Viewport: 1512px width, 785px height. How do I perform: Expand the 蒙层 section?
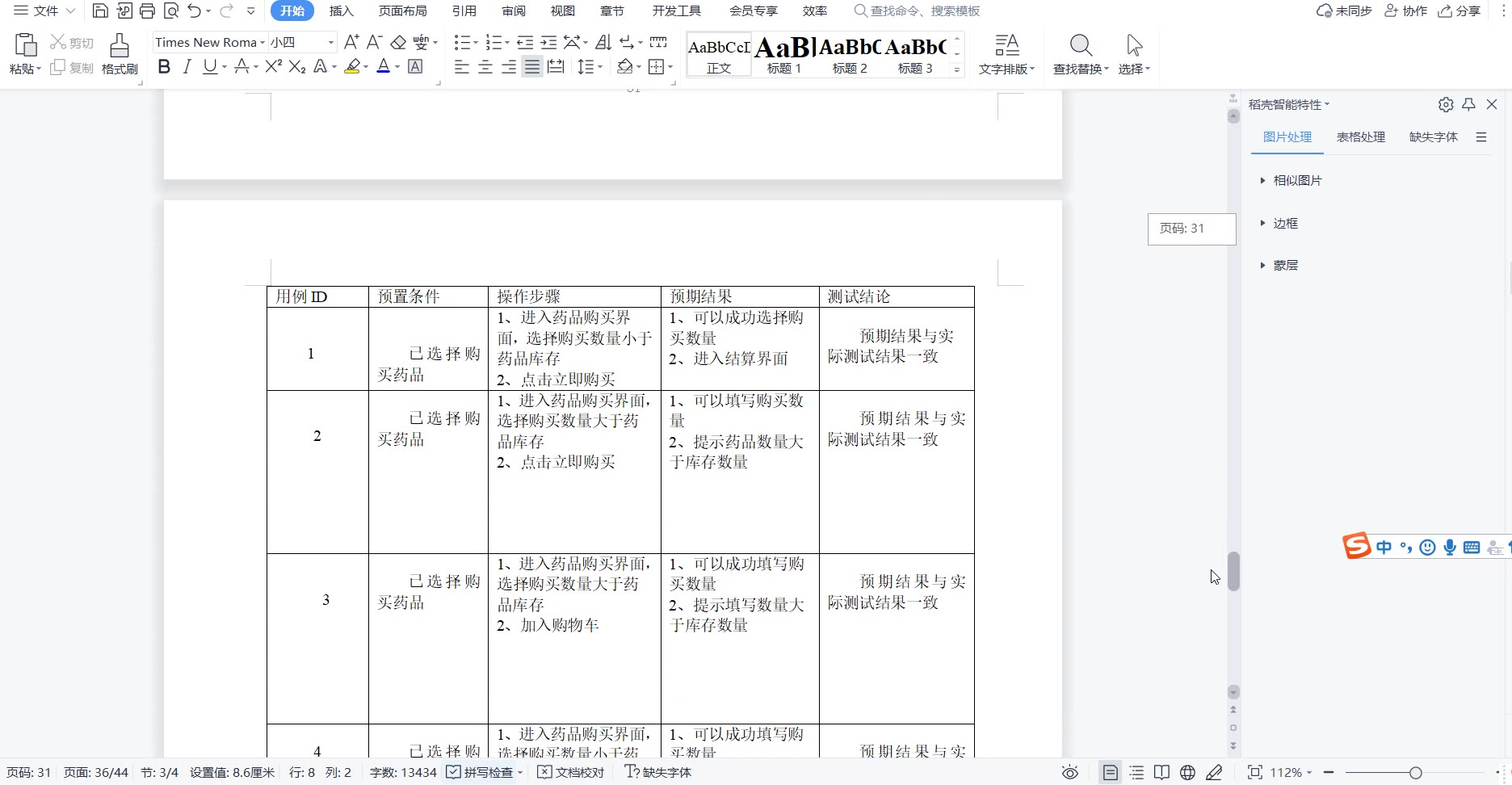pyautogui.click(x=1279, y=266)
